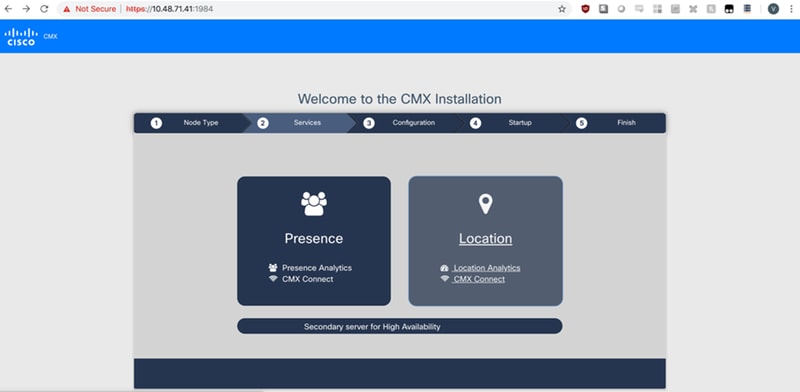Click the Not Secure warning icon
The width and height of the screenshot is (800, 392).
click(x=67, y=9)
